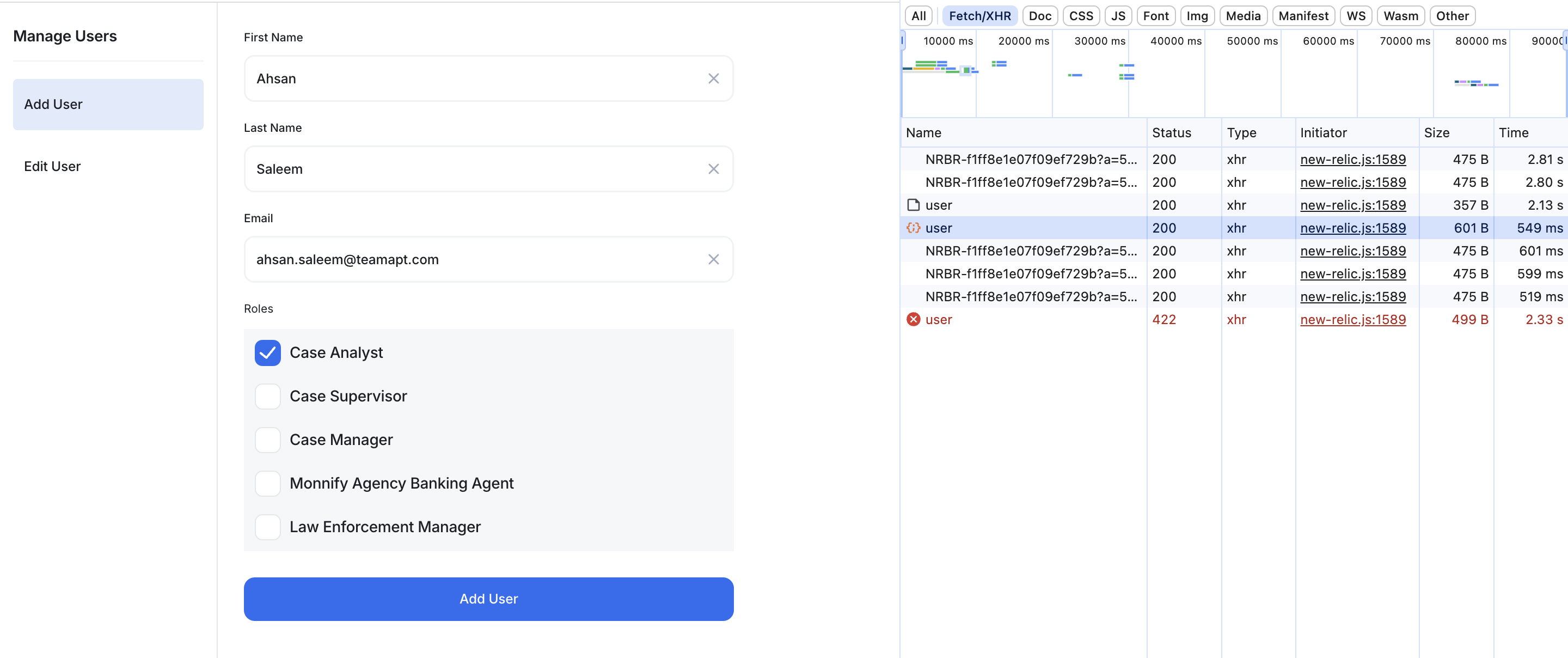This screenshot has height=658, width=1568.
Task: Clear the Email field with X icon
Action: point(713,259)
